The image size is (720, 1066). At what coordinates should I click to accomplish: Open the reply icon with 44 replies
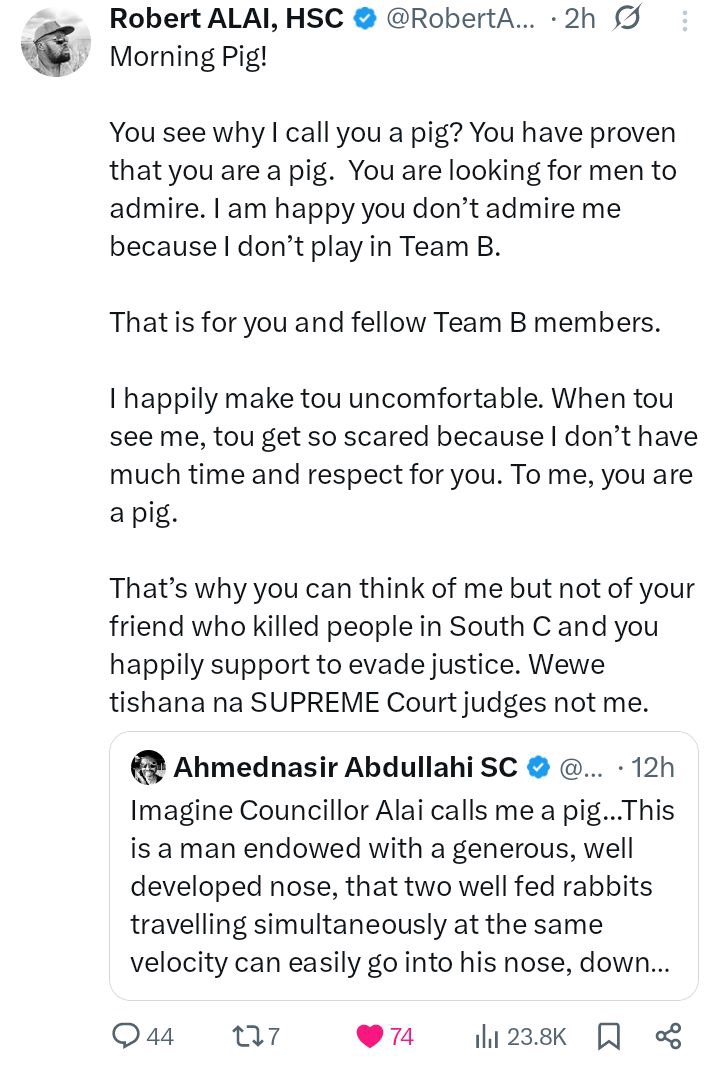point(125,1036)
